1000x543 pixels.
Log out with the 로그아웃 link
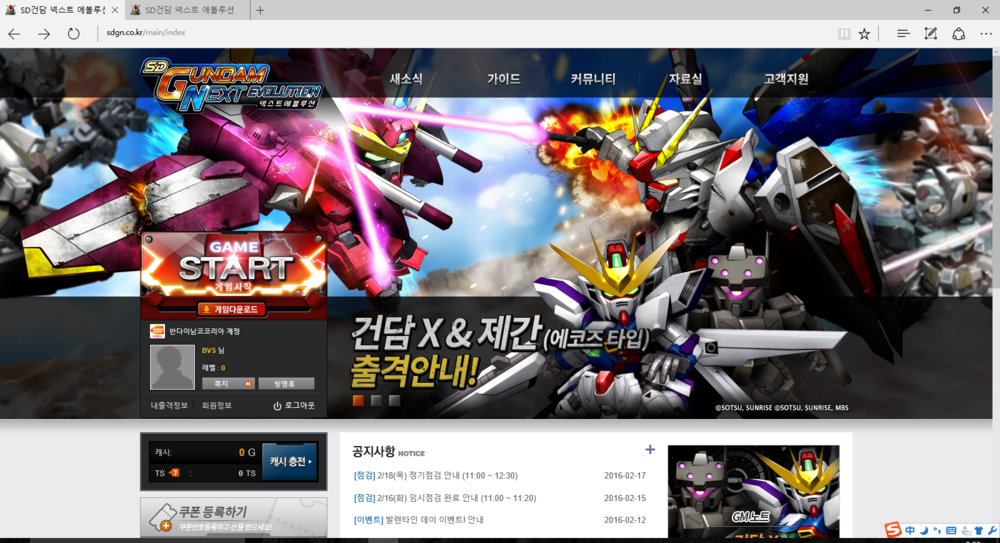point(294,406)
